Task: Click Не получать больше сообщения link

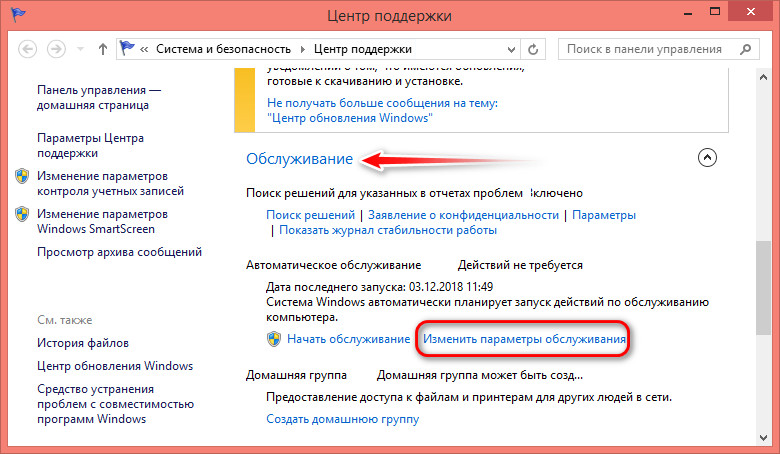Action: [382, 110]
